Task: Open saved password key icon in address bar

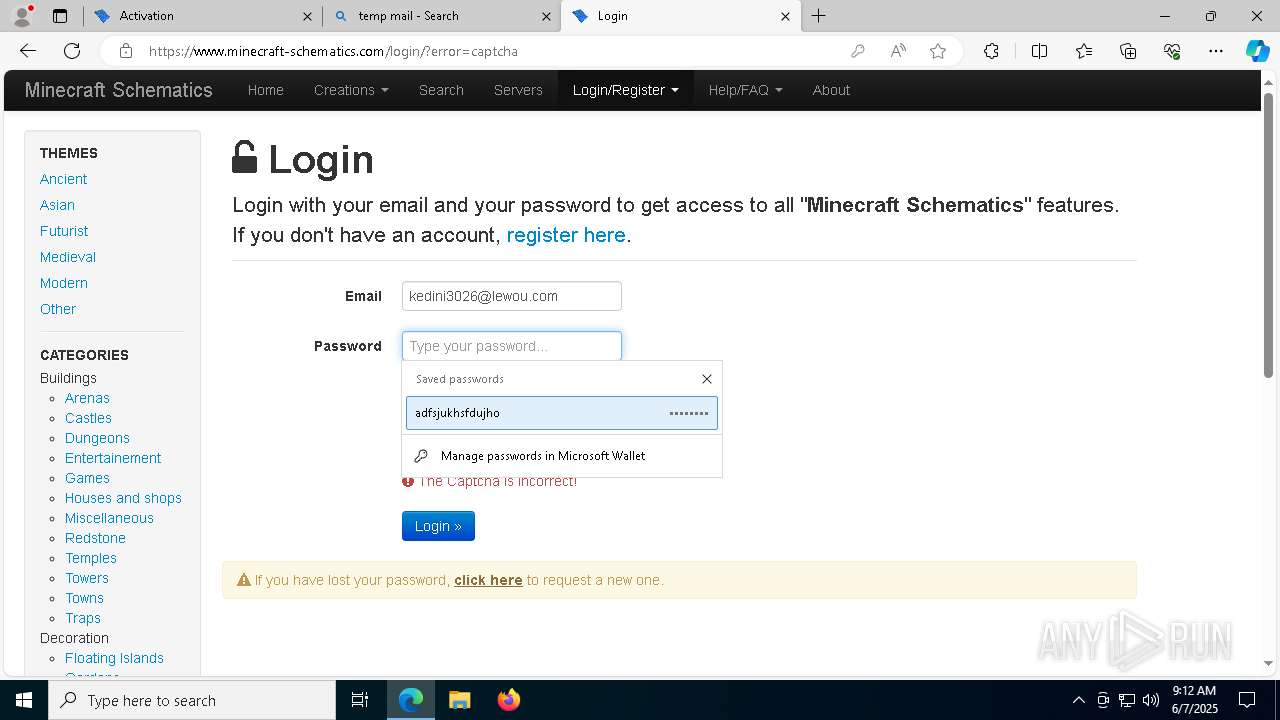Action: [857, 51]
